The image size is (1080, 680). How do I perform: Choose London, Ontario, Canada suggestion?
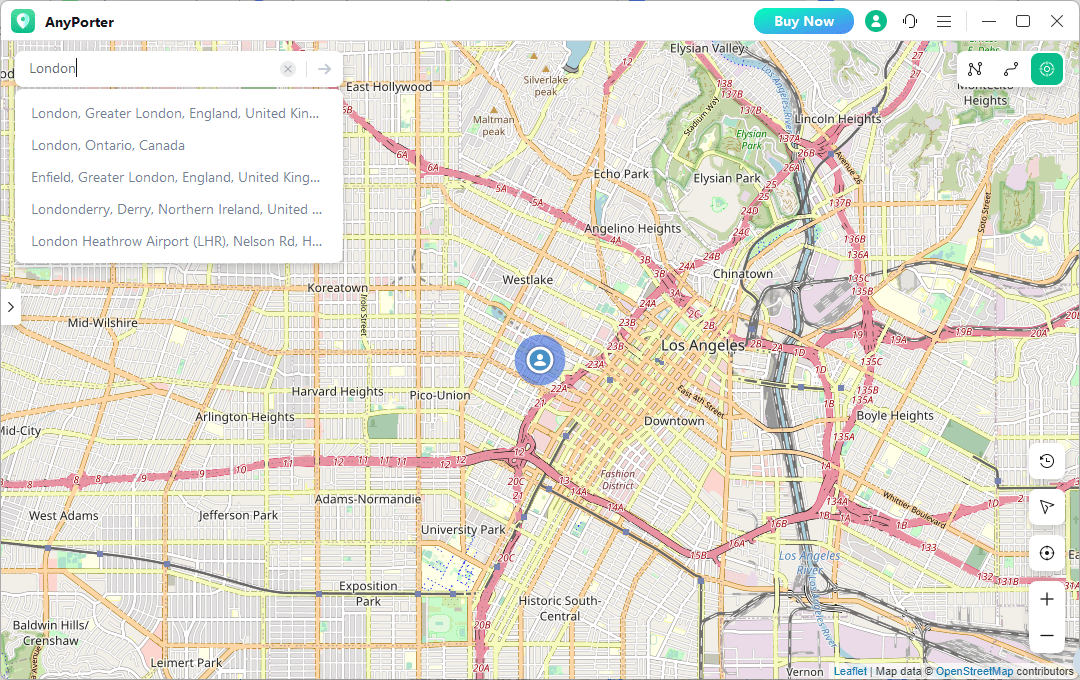tap(108, 145)
